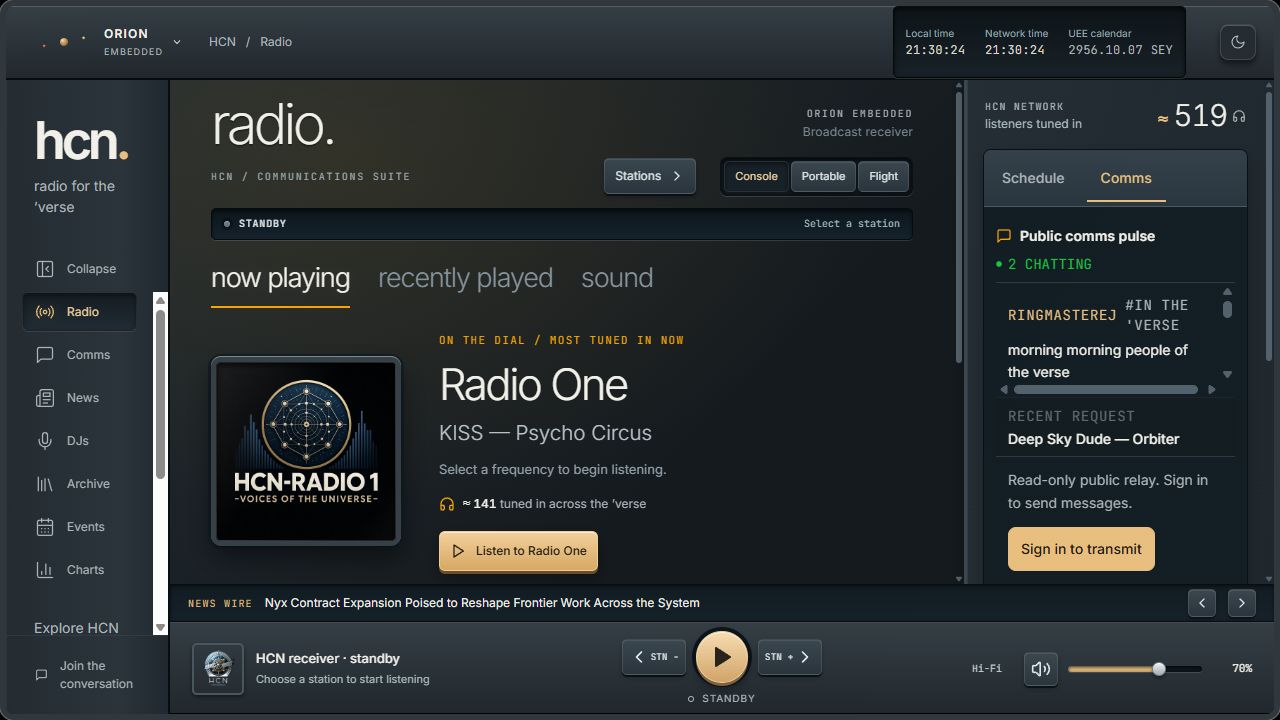Open HCN breadcrumb link
The height and width of the screenshot is (720, 1280).
point(222,42)
